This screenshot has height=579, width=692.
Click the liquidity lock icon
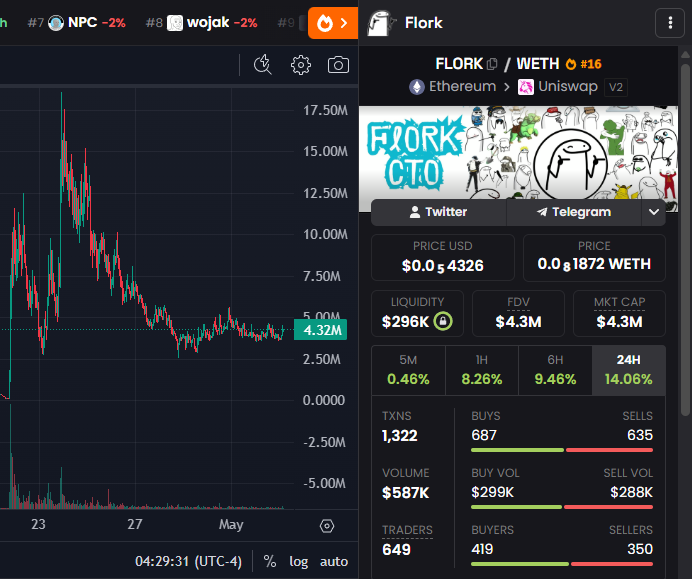click(443, 321)
